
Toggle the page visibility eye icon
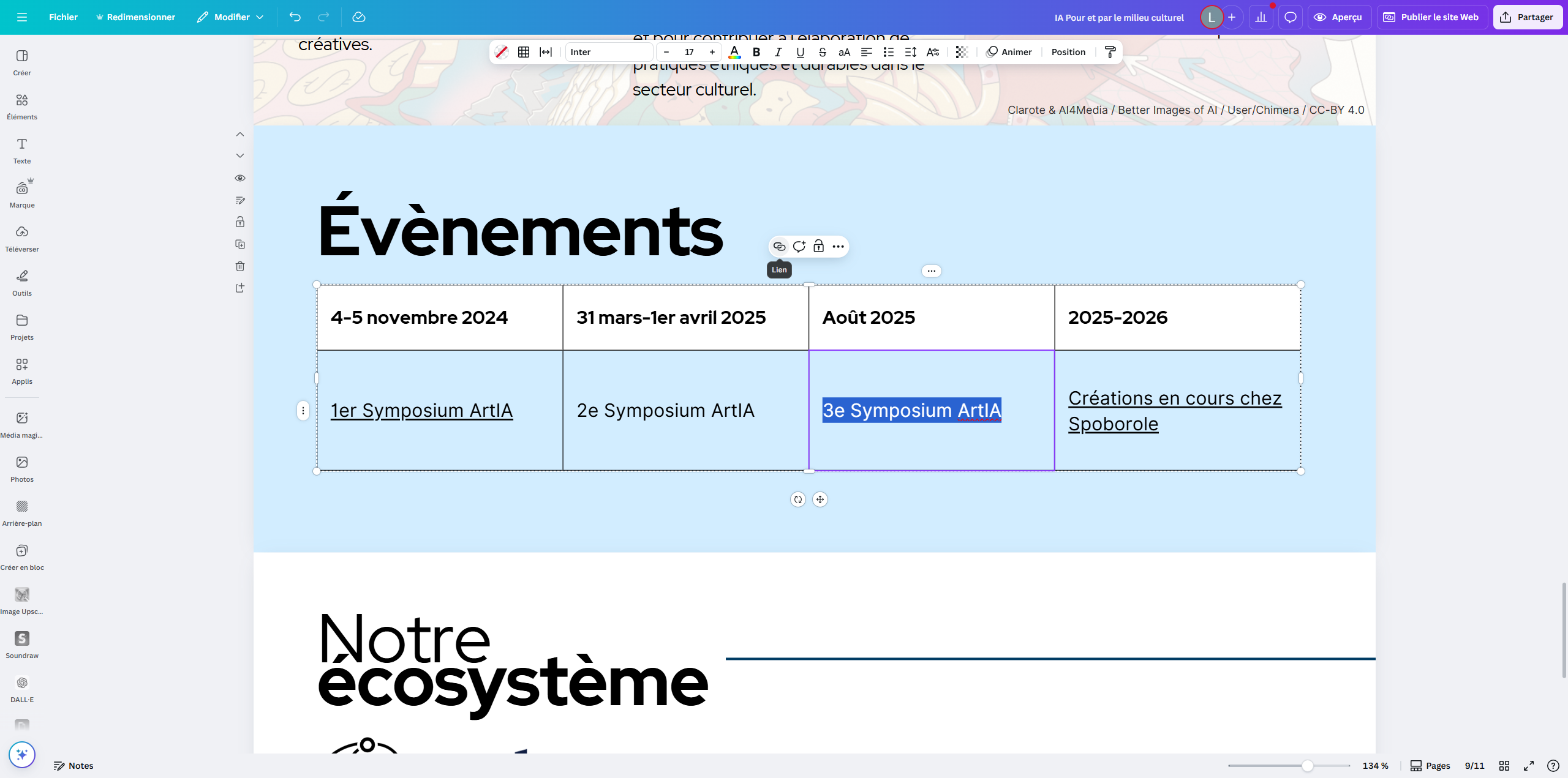[239, 178]
